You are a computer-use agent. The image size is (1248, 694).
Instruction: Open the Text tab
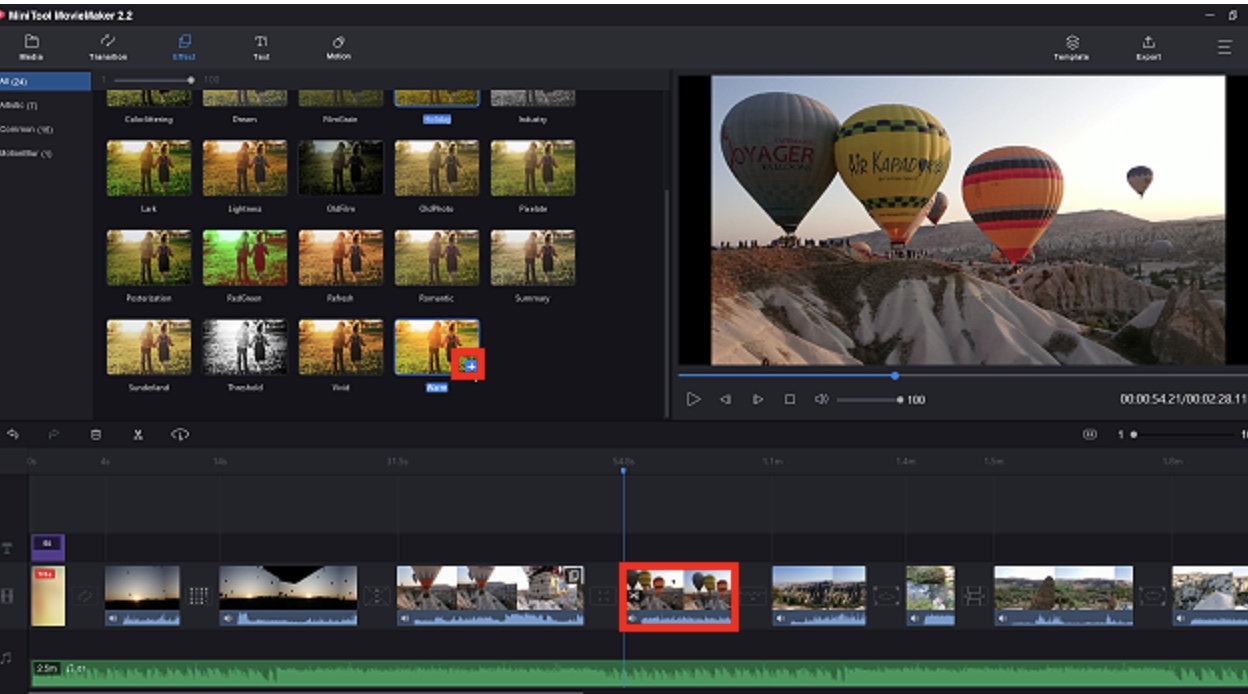click(261, 47)
